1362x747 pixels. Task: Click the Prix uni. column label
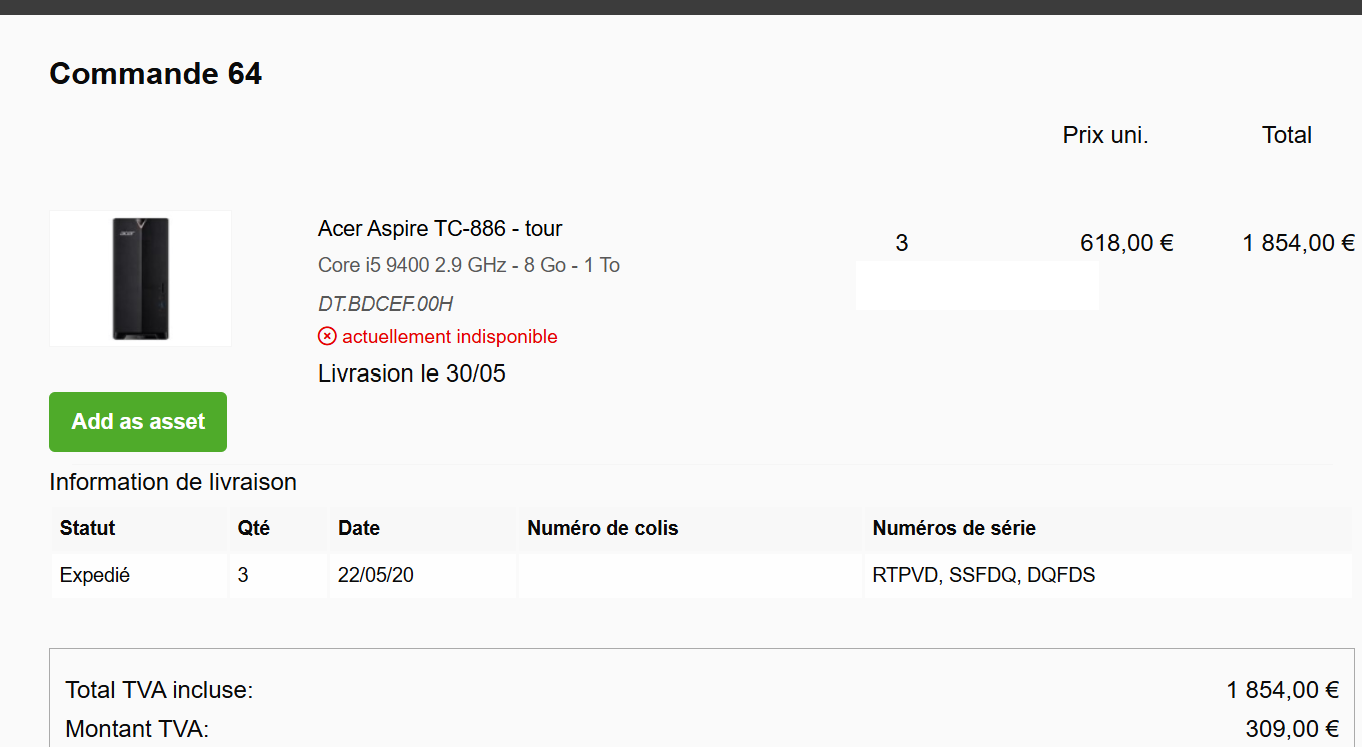pos(1105,136)
